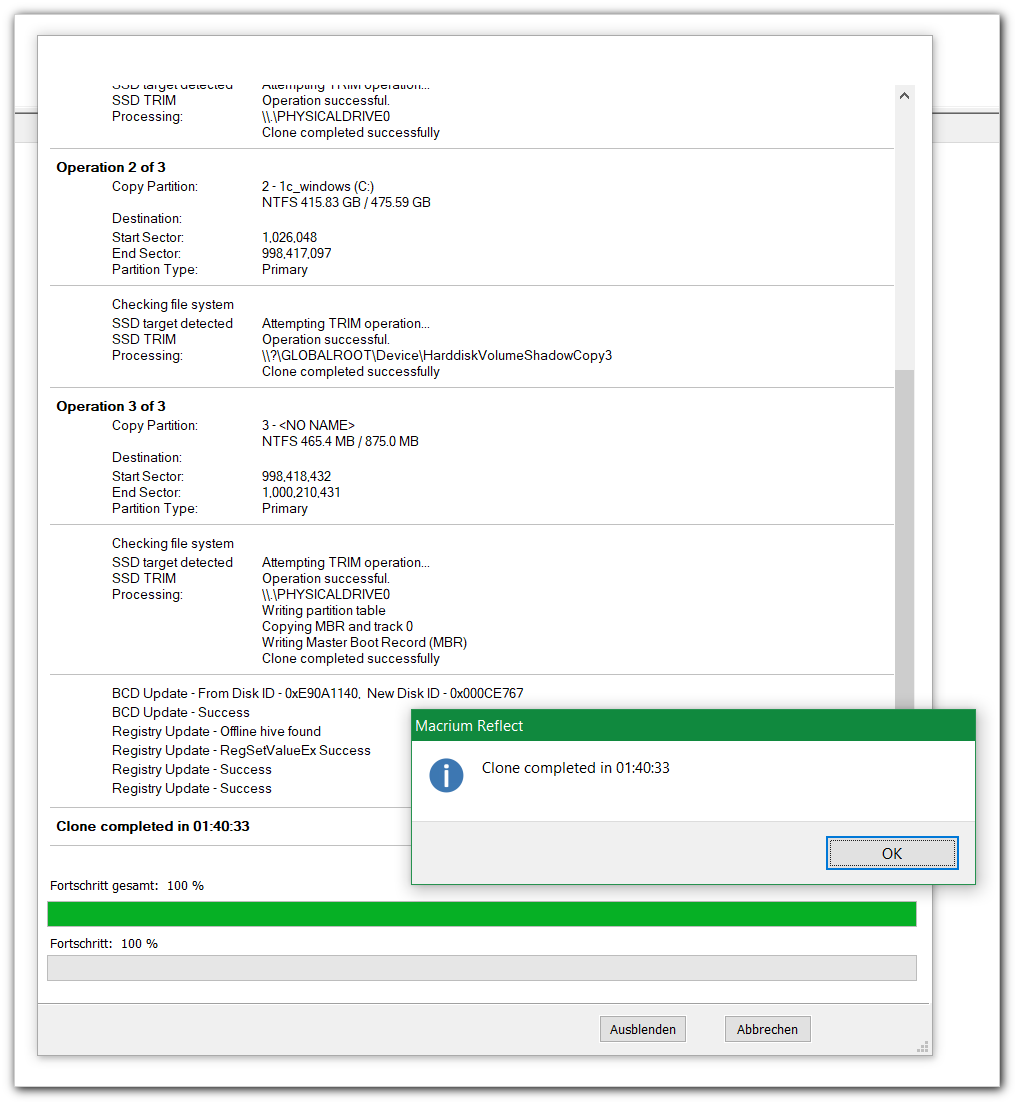Click 'Registry Update - RegSetValueEx Success'
This screenshot has height=1102, width=1015.
pyautogui.click(x=241, y=750)
